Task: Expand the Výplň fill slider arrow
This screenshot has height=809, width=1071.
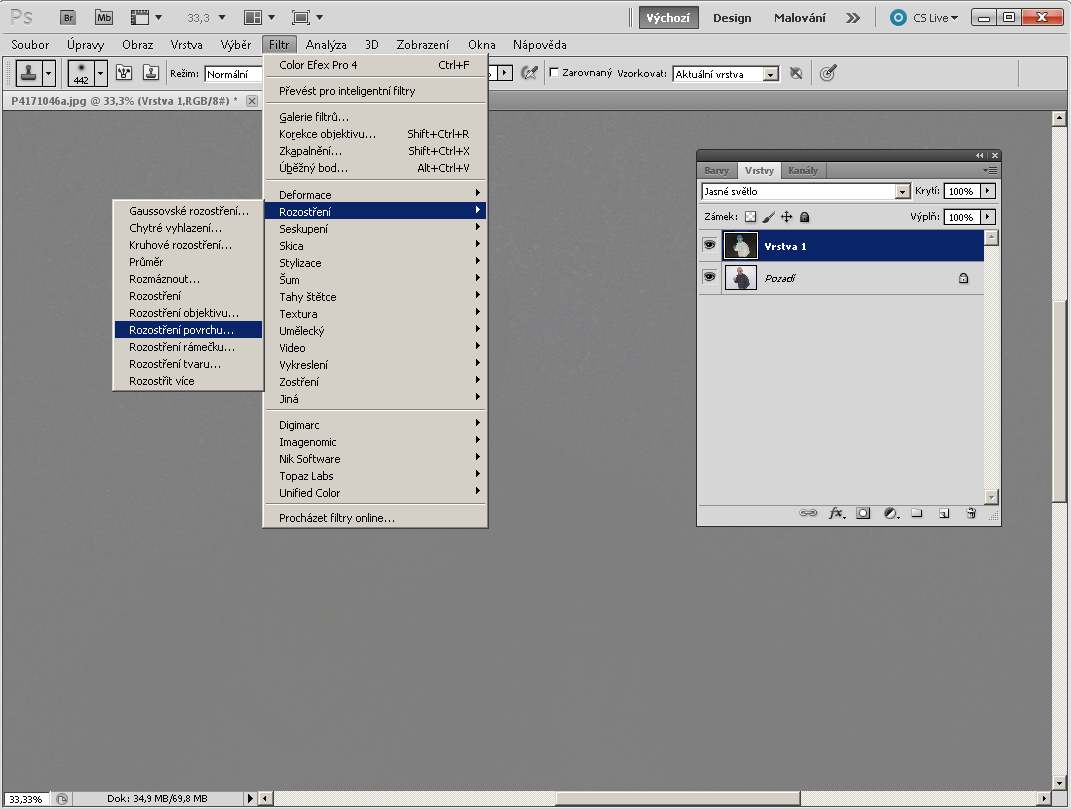Action: (x=988, y=217)
